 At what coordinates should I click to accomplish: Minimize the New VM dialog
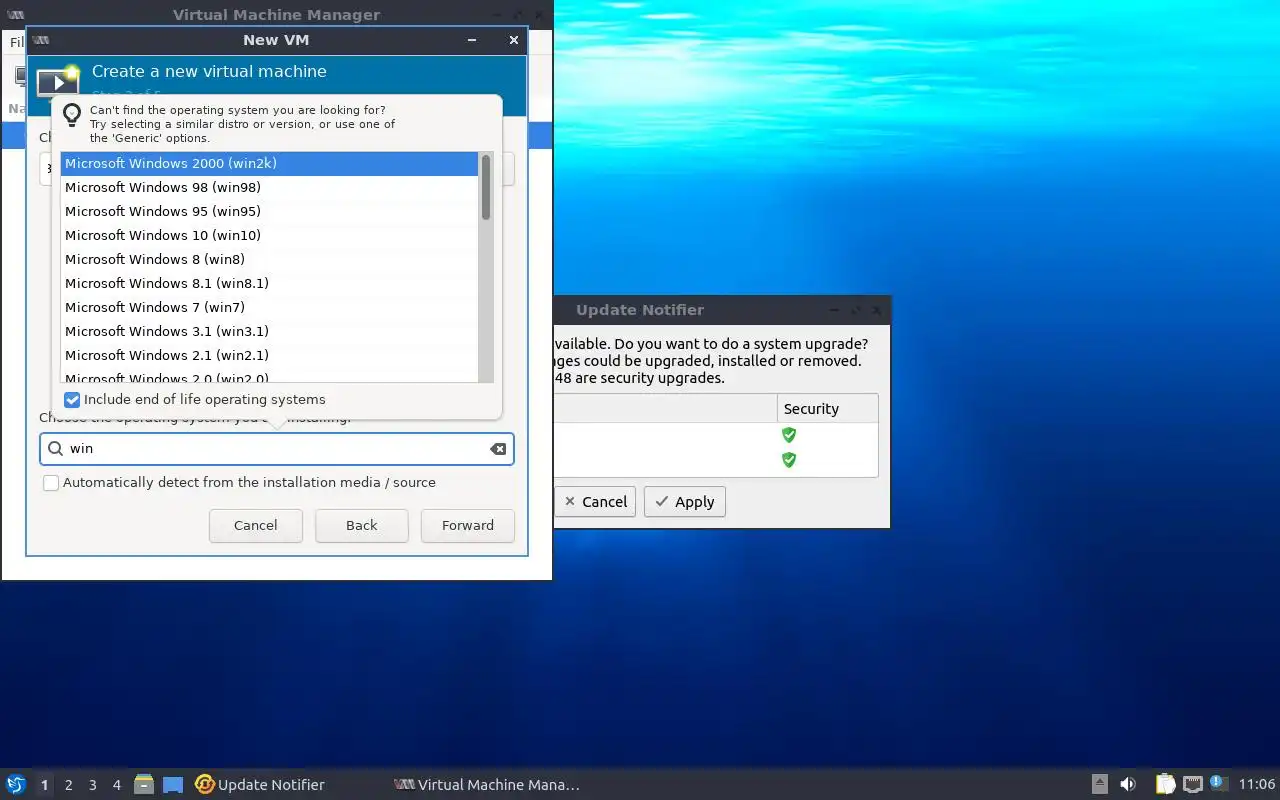click(x=472, y=40)
